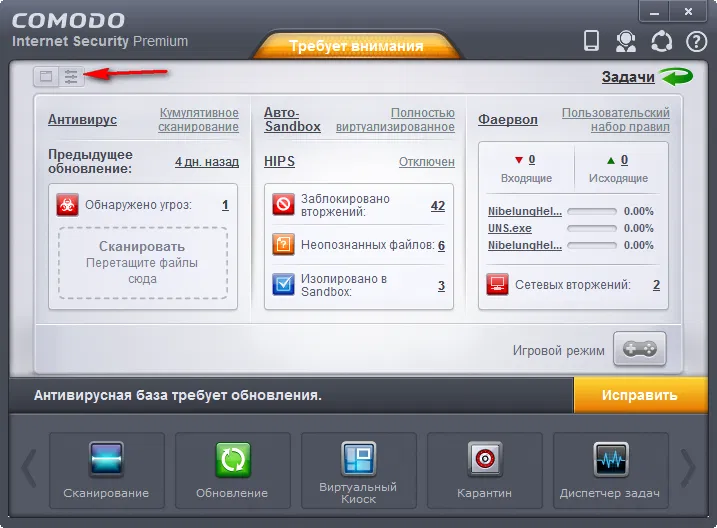Image resolution: width=717 pixels, height=528 pixels.
Task: Show next tiles with the right chevron
Action: (x=688, y=469)
